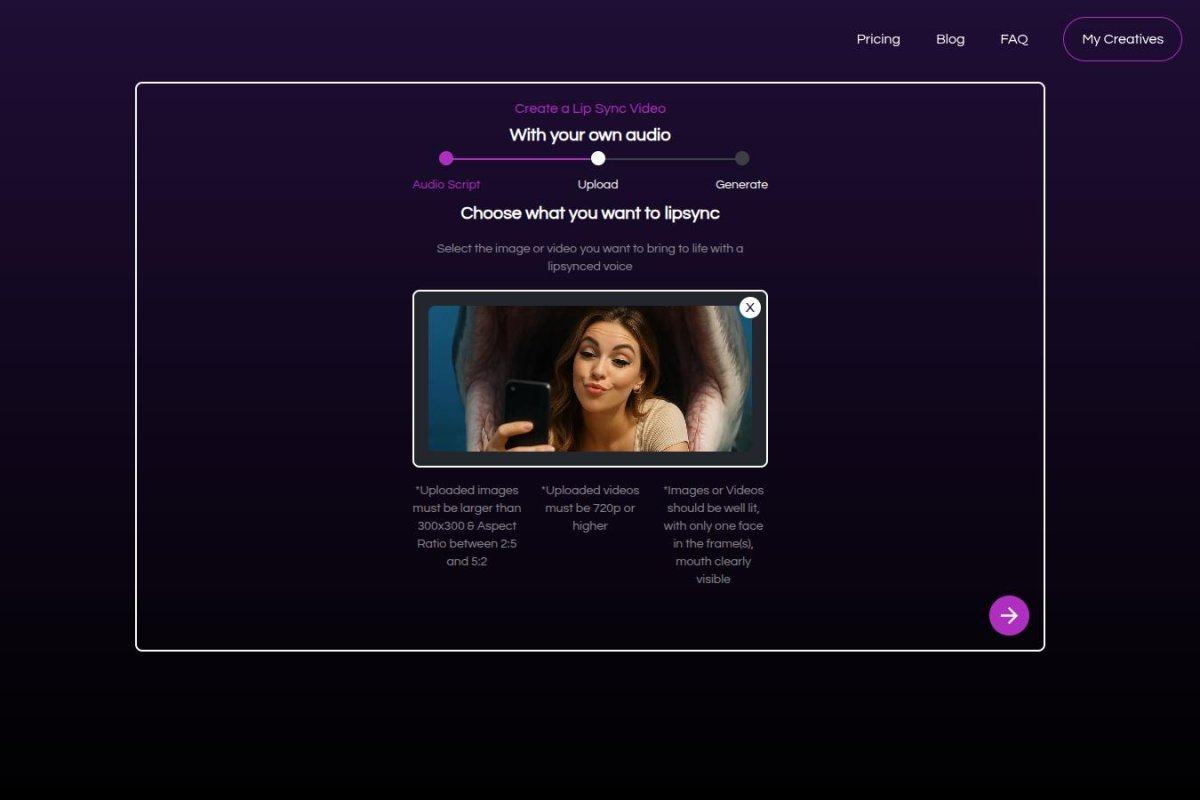This screenshot has width=1200, height=800.
Task: Select the Upload step label
Action: pos(598,184)
